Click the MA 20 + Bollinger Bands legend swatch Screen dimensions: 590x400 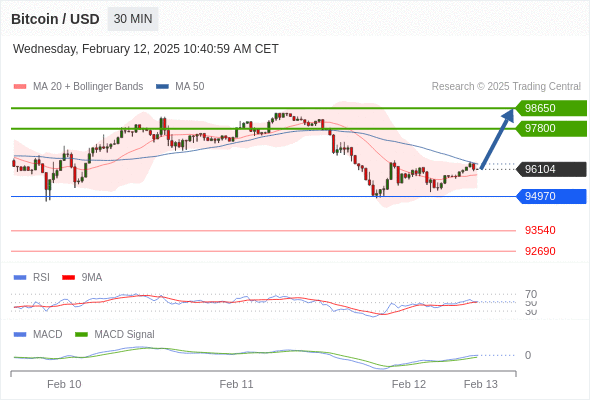(20, 87)
